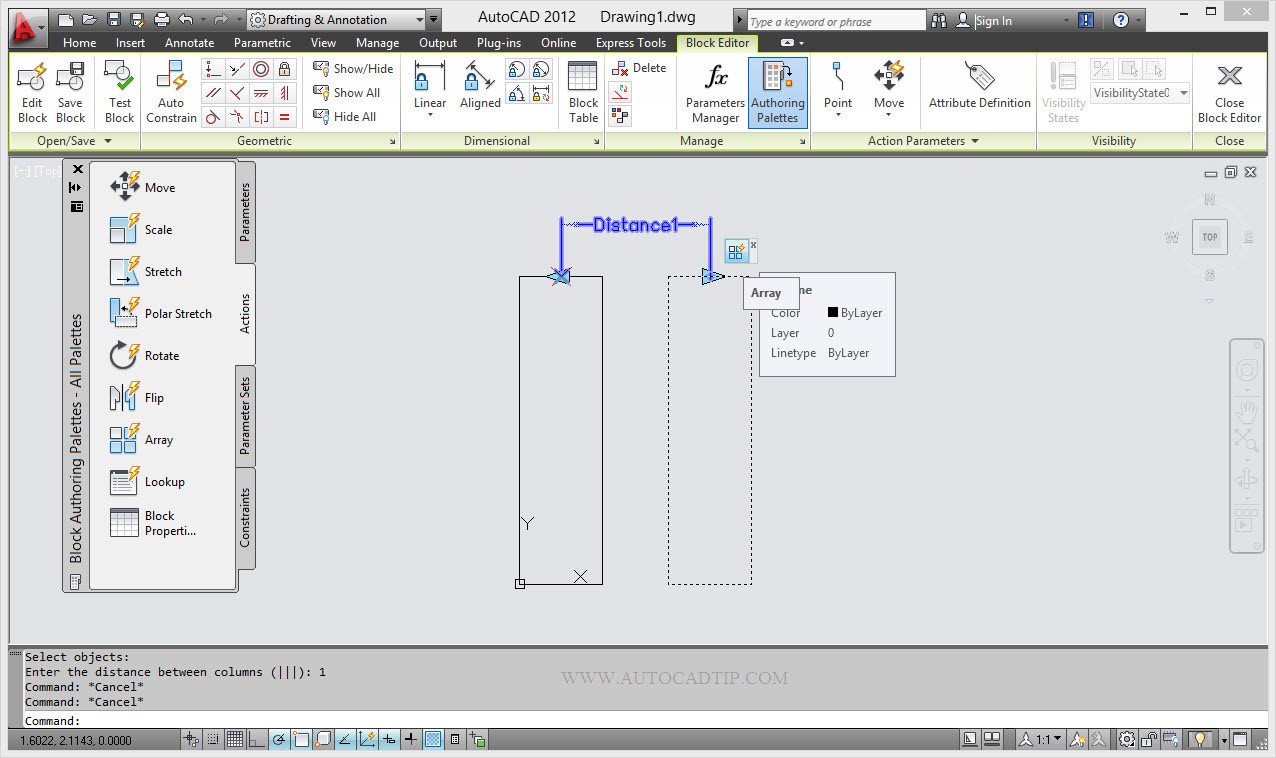Apply the Concentric geometric constraint
Viewport: 1276px width, 758px height.
261,69
